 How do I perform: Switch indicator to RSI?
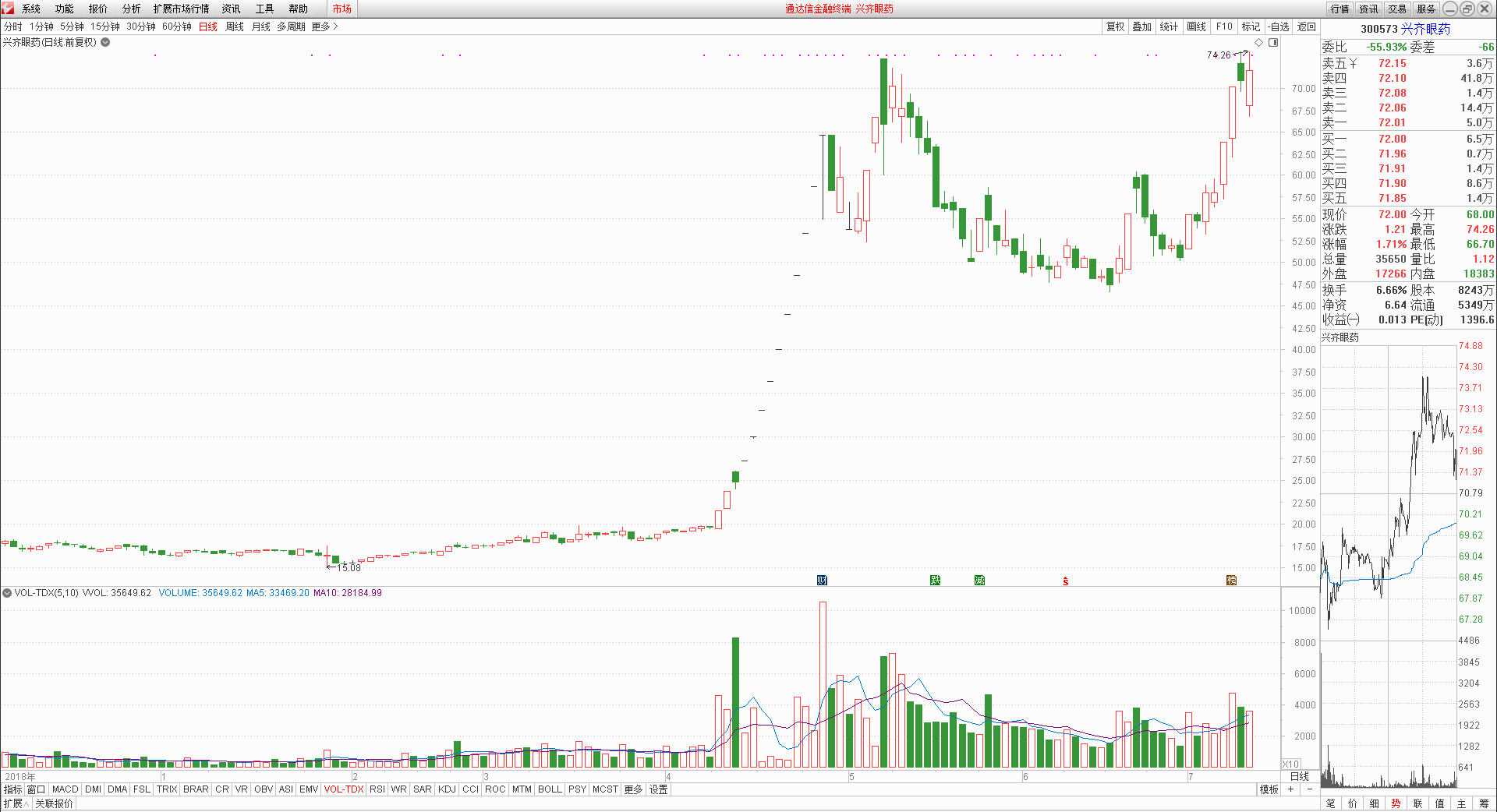377,789
